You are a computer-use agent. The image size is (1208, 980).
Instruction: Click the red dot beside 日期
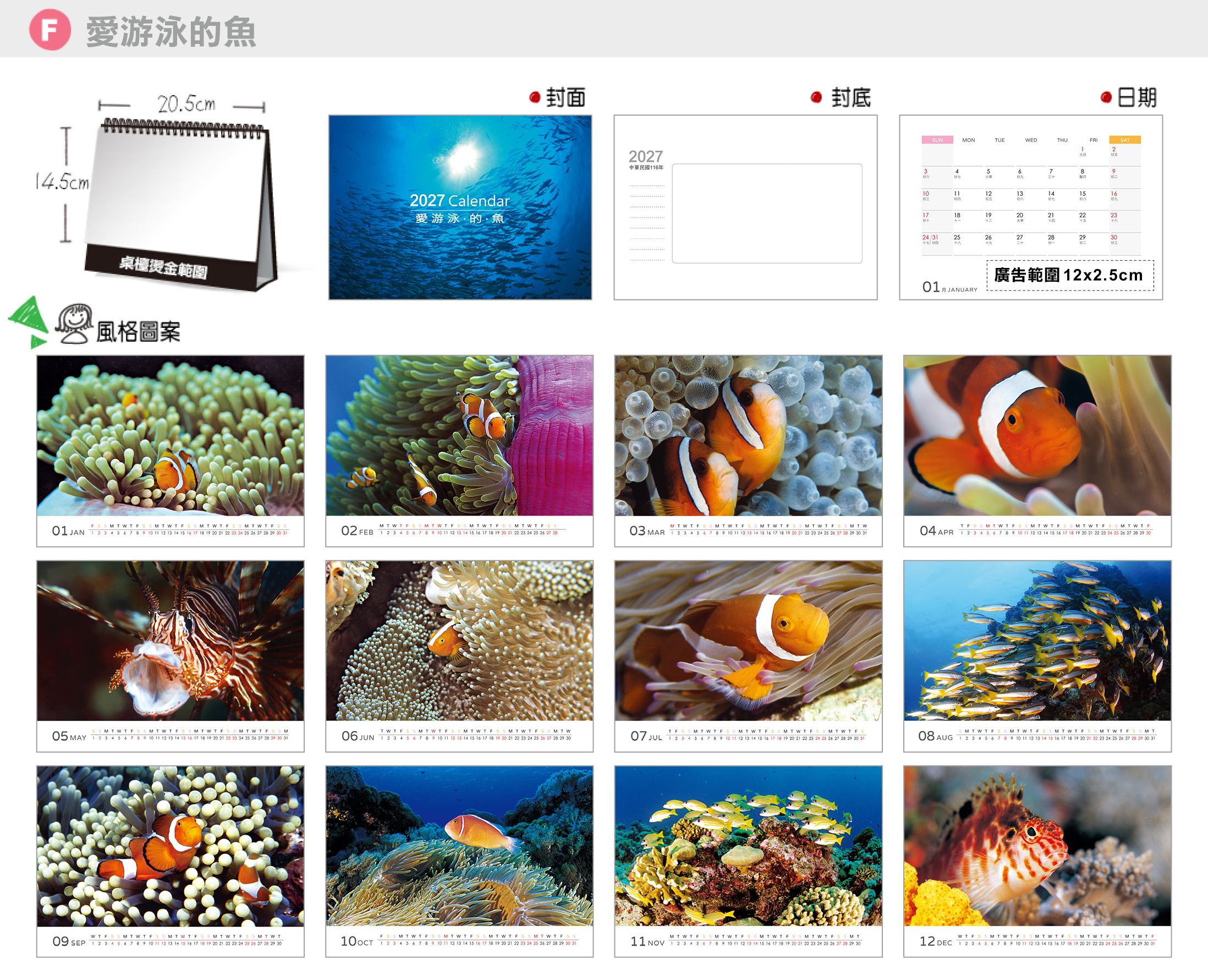tap(1106, 97)
